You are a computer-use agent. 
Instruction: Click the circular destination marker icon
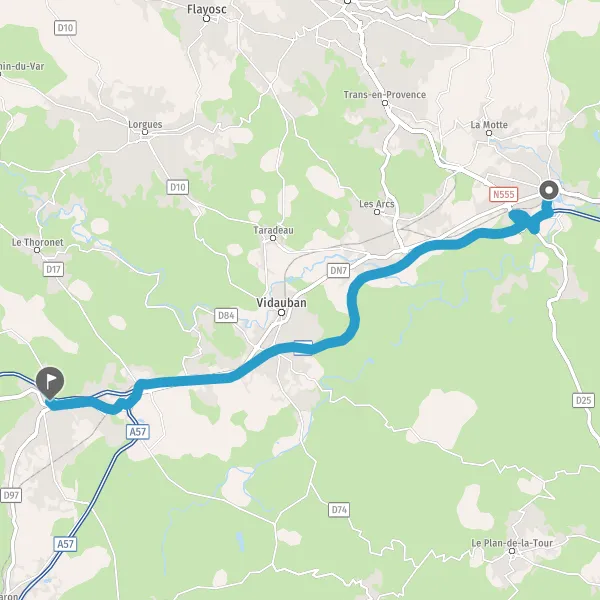pos(549,190)
